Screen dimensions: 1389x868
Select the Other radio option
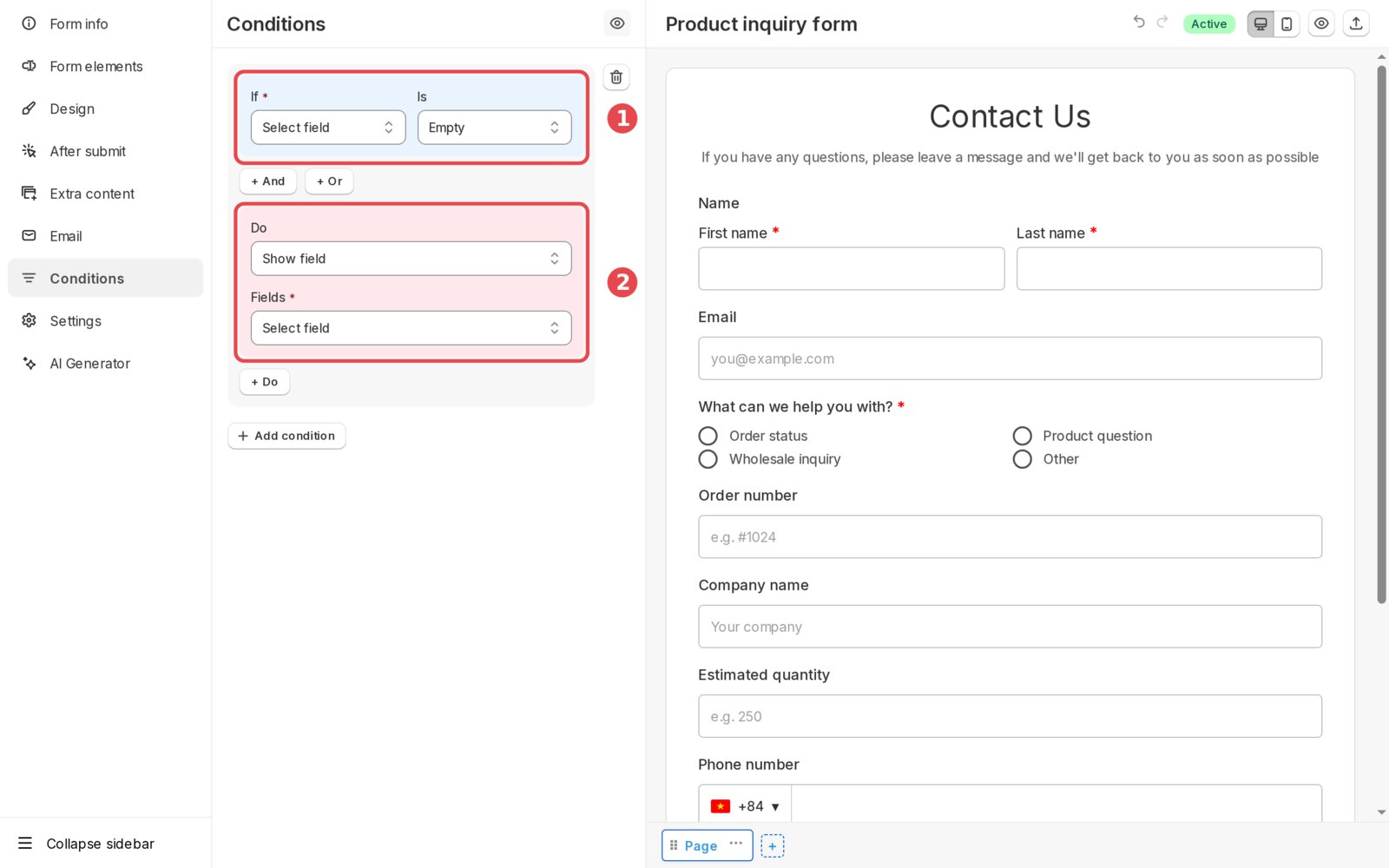[1023, 459]
